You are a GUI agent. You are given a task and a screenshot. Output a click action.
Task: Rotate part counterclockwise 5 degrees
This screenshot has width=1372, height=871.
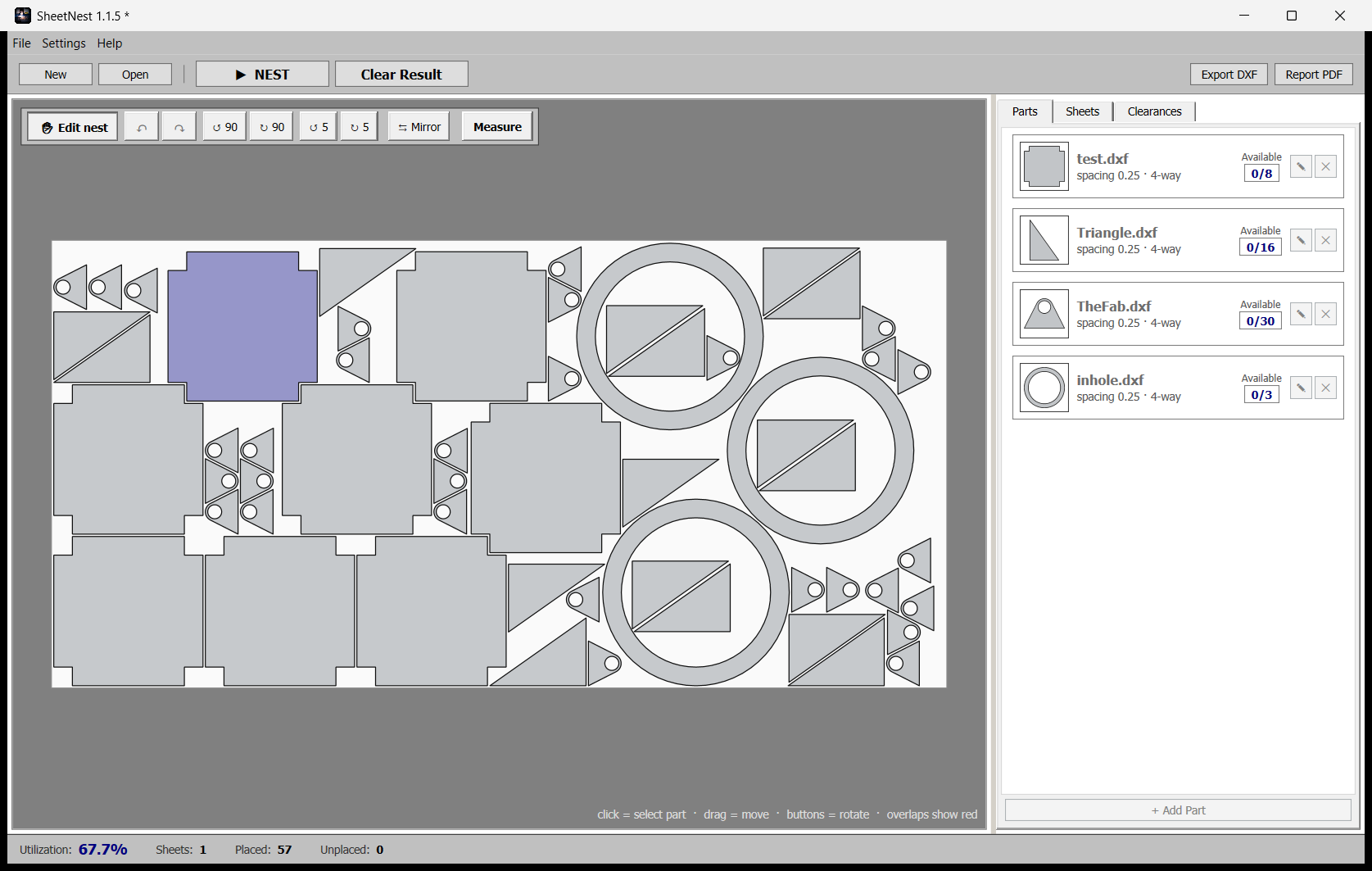319,127
